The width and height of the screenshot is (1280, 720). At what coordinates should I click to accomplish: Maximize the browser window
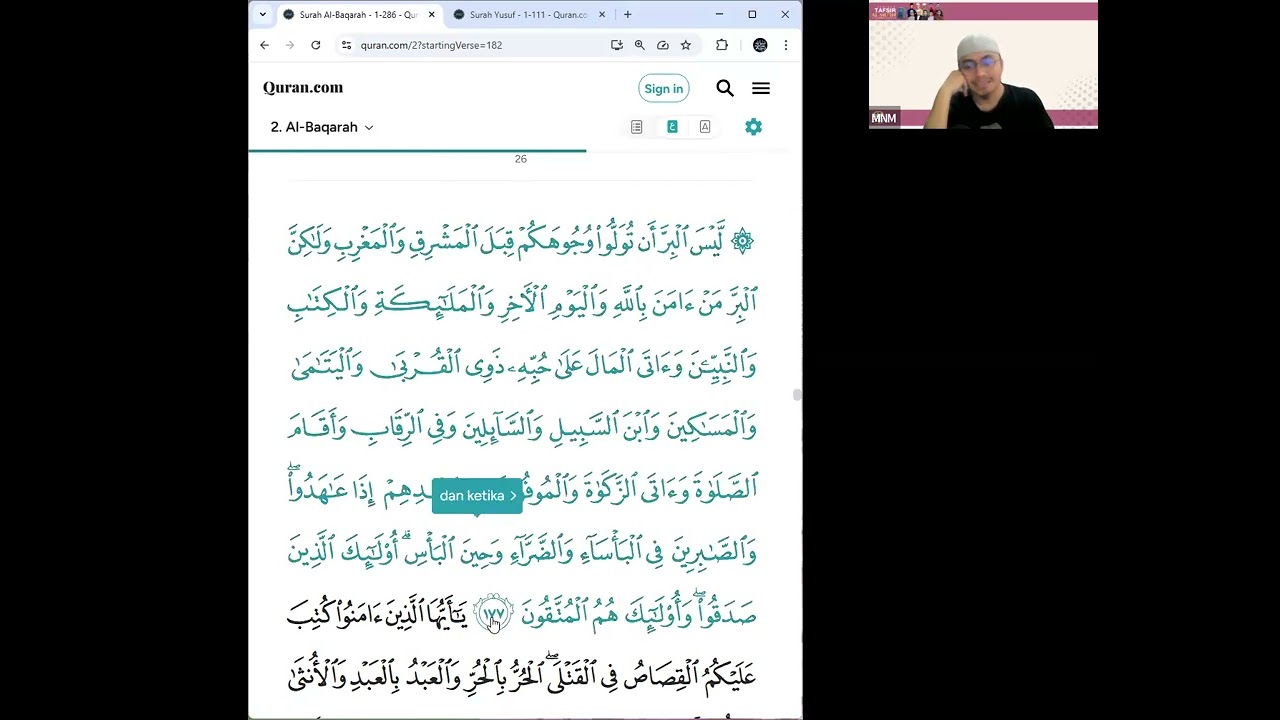pyautogui.click(x=752, y=14)
